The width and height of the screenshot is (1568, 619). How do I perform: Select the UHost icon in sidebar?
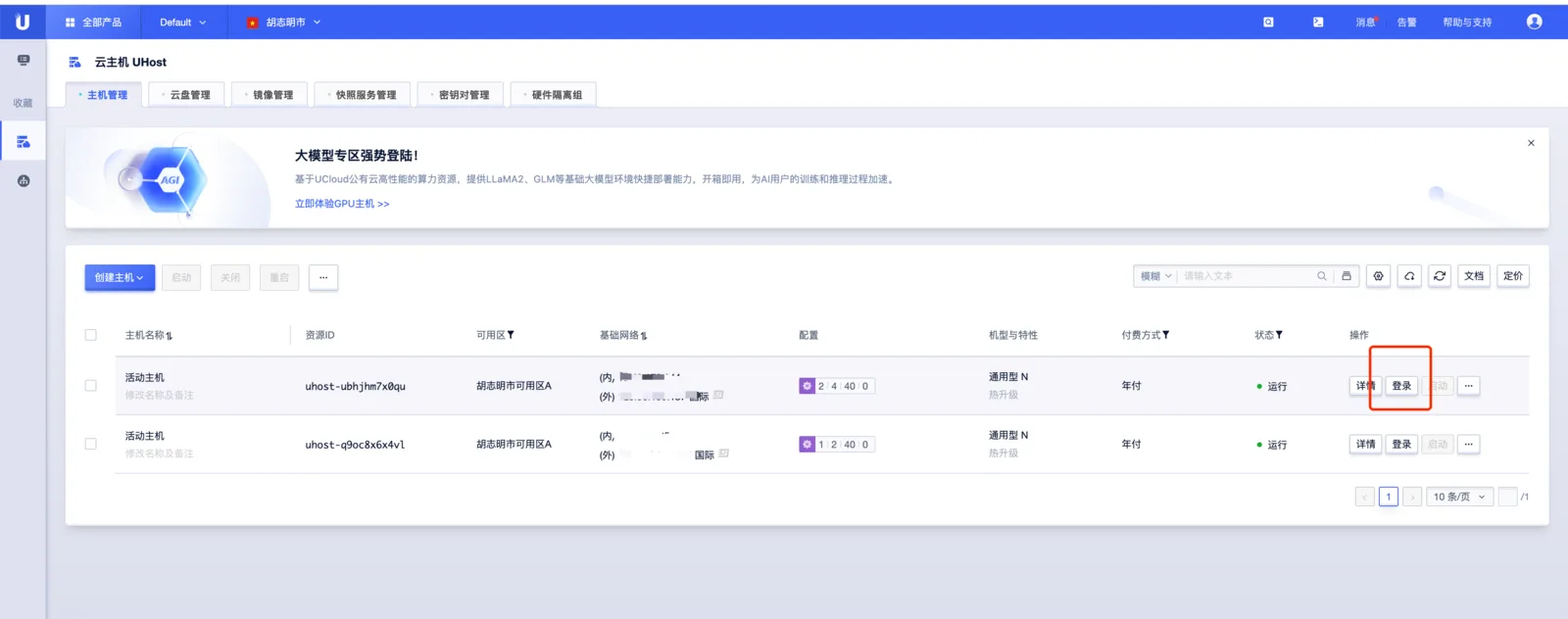[x=24, y=141]
